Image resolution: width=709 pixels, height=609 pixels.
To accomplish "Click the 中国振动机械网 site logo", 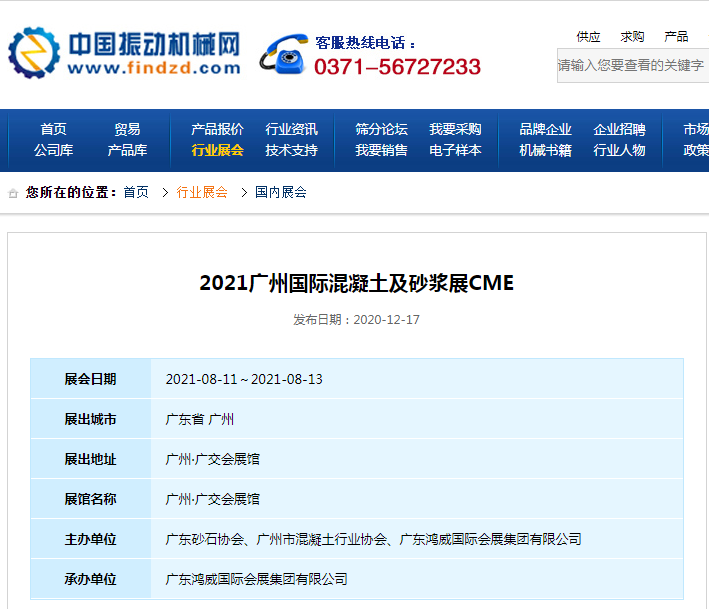I will point(124,53).
